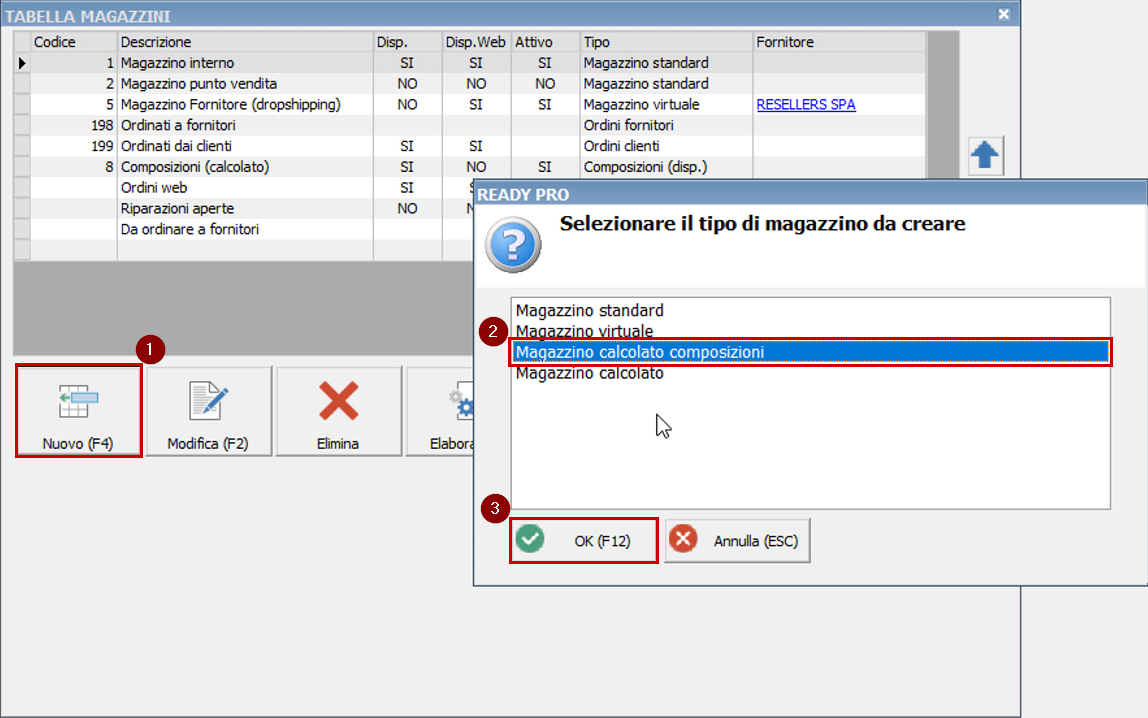Viewport: 1148px width, 718px height.
Task: Click the Descrizione column header
Action: point(155,41)
